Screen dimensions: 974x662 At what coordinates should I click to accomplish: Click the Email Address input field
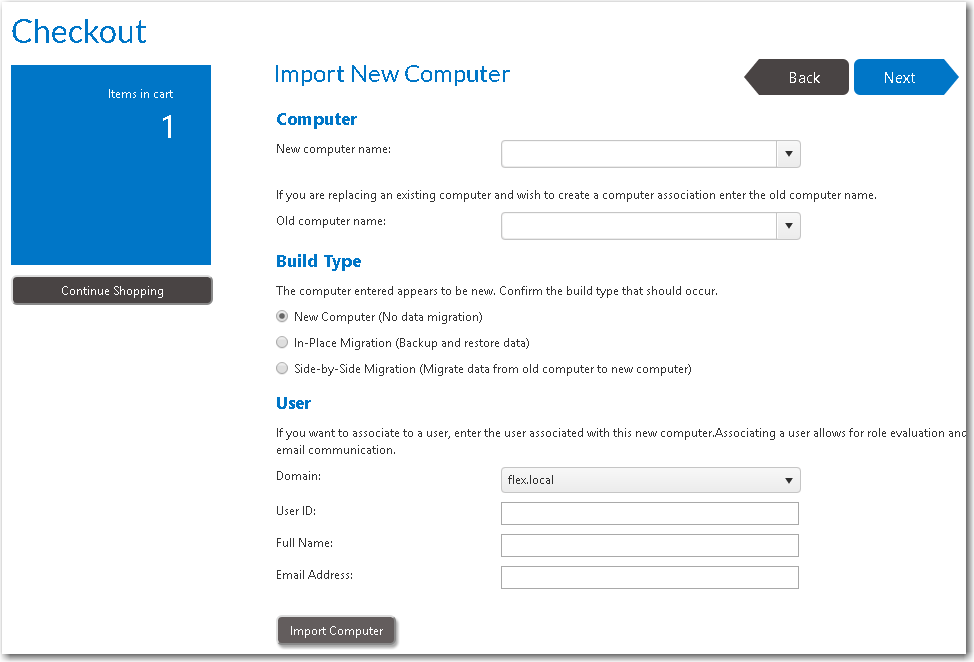(649, 577)
